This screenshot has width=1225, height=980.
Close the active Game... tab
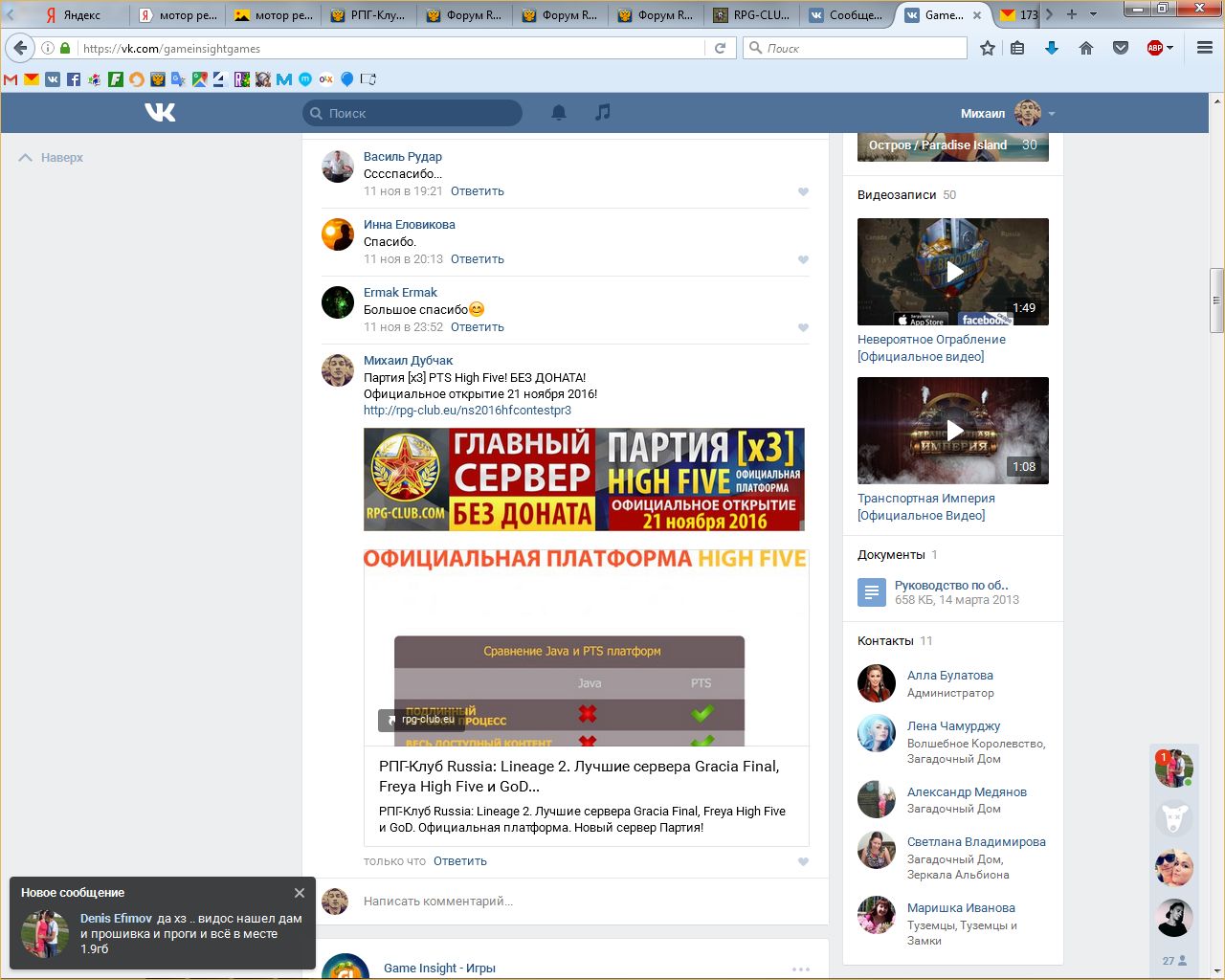tap(977, 15)
